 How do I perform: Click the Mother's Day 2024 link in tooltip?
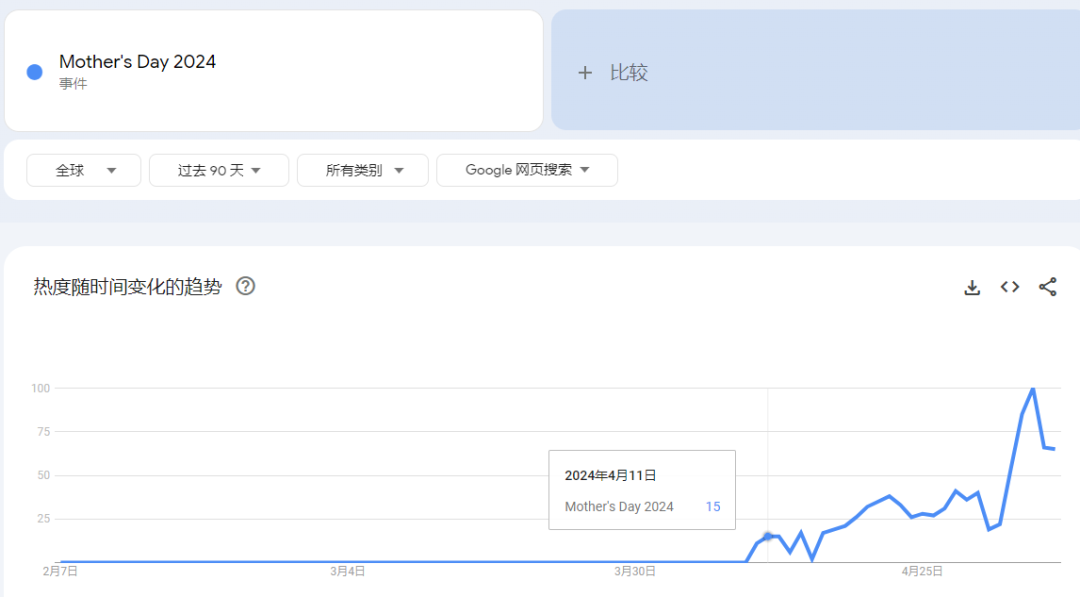(619, 506)
